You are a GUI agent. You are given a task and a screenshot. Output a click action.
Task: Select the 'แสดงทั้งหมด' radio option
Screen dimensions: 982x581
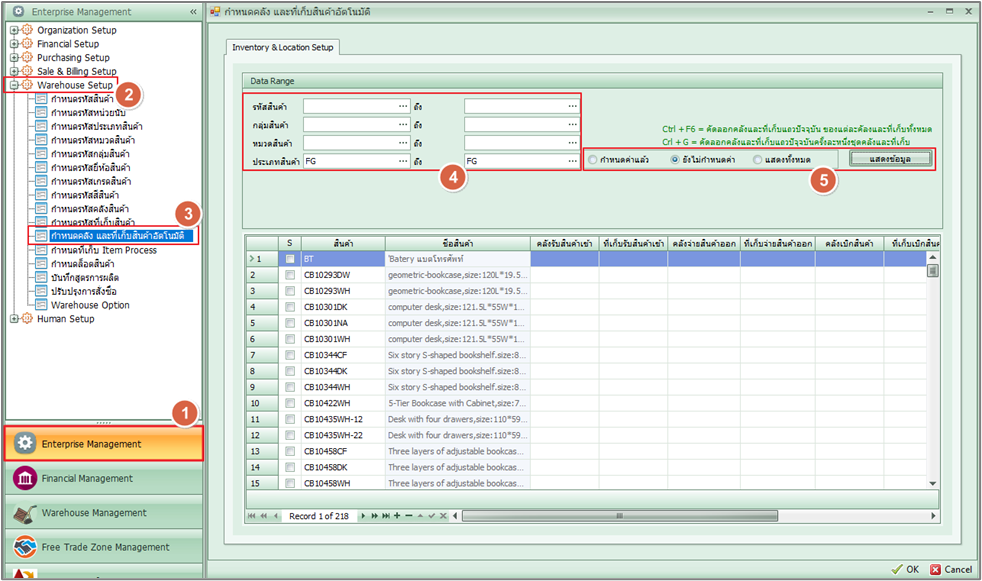[759, 160]
